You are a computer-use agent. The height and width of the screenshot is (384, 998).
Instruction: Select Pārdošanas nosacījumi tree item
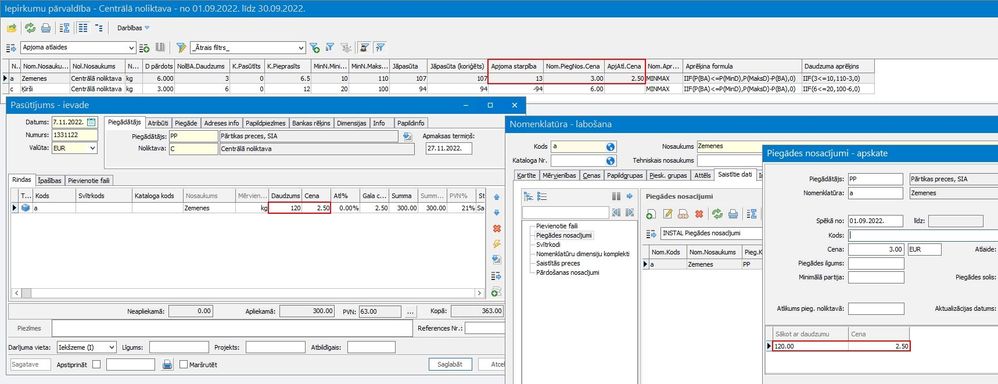568,272
